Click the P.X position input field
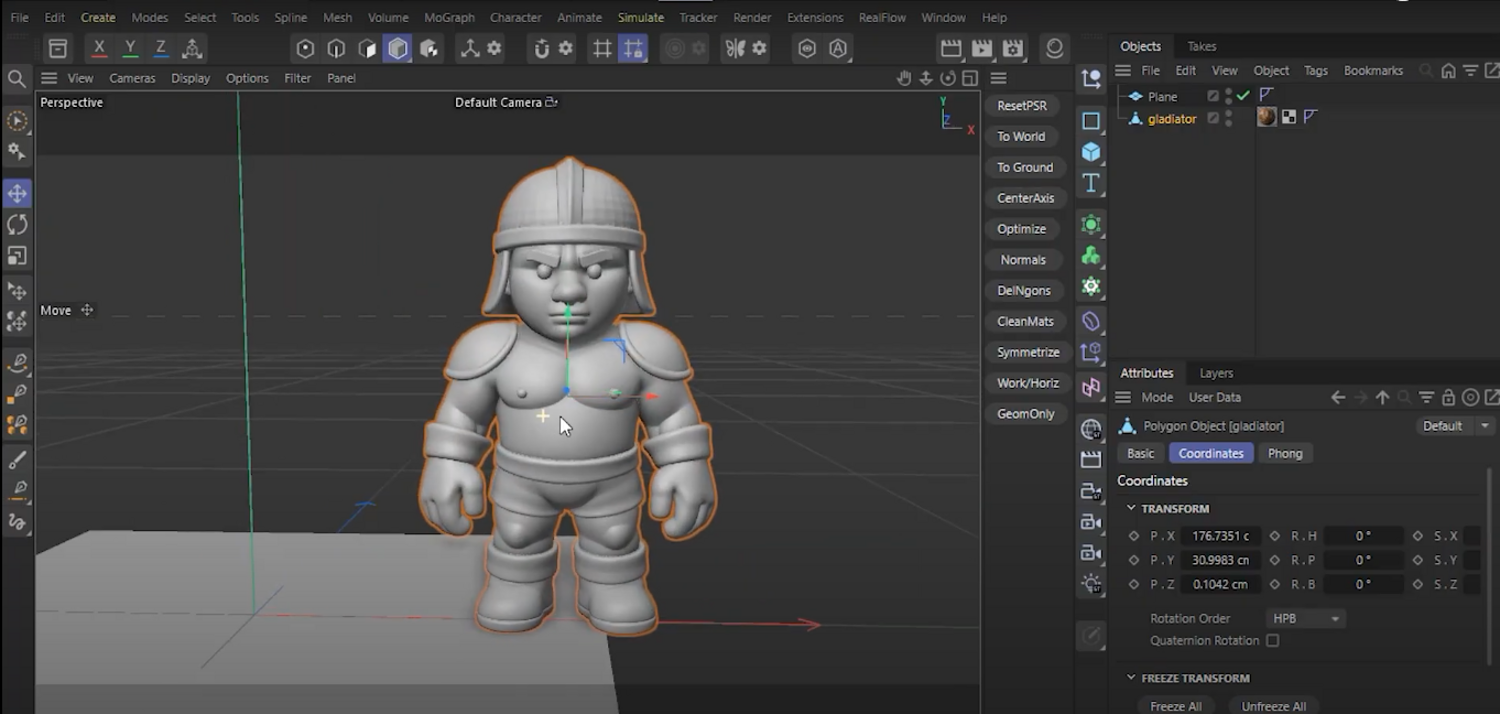Image resolution: width=1500 pixels, height=714 pixels. [1221, 536]
